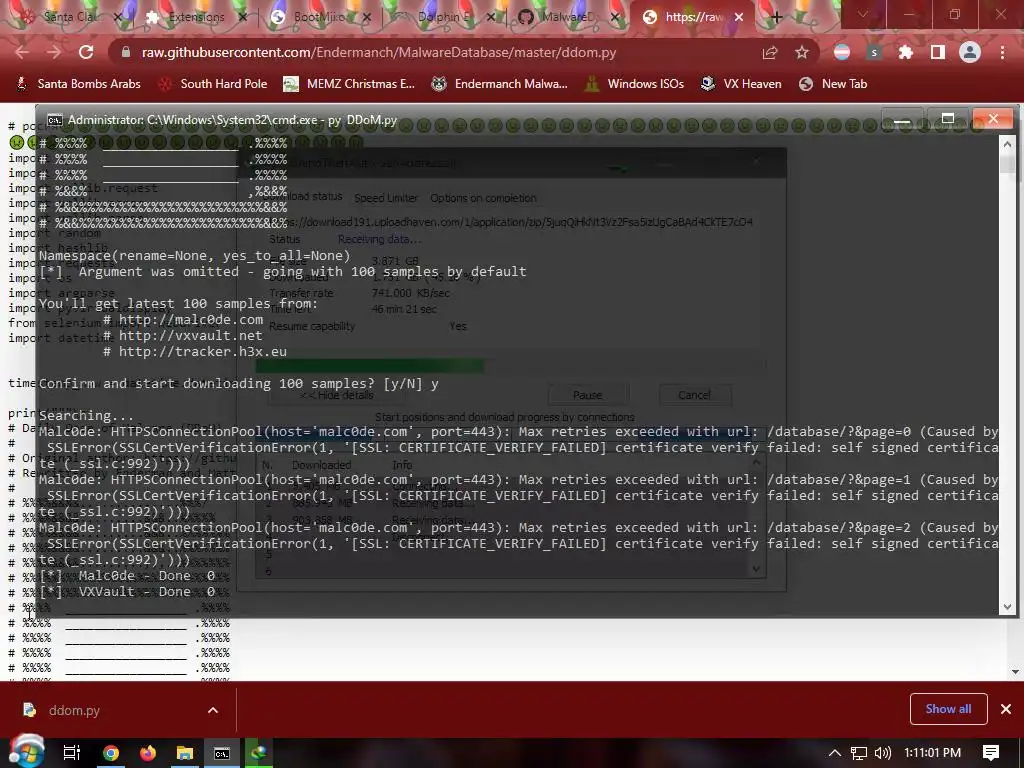This screenshot has height=768, width=1024.
Task: Expand ddom.py download options chevron
Action: (x=213, y=710)
